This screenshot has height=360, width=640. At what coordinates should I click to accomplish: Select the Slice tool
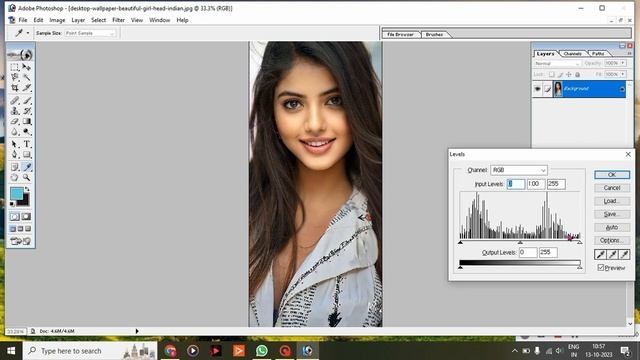tap(27, 88)
